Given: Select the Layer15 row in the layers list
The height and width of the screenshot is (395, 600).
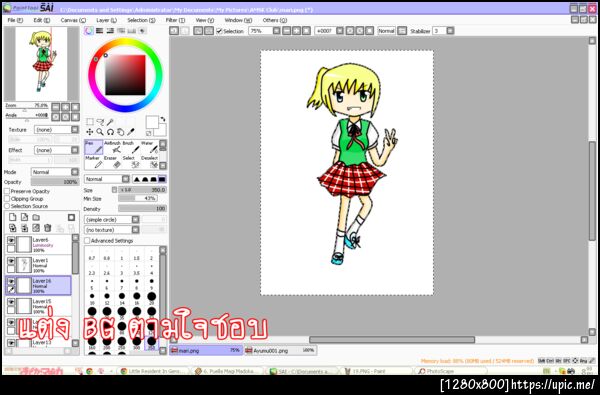Looking at the screenshot, I should [38, 306].
